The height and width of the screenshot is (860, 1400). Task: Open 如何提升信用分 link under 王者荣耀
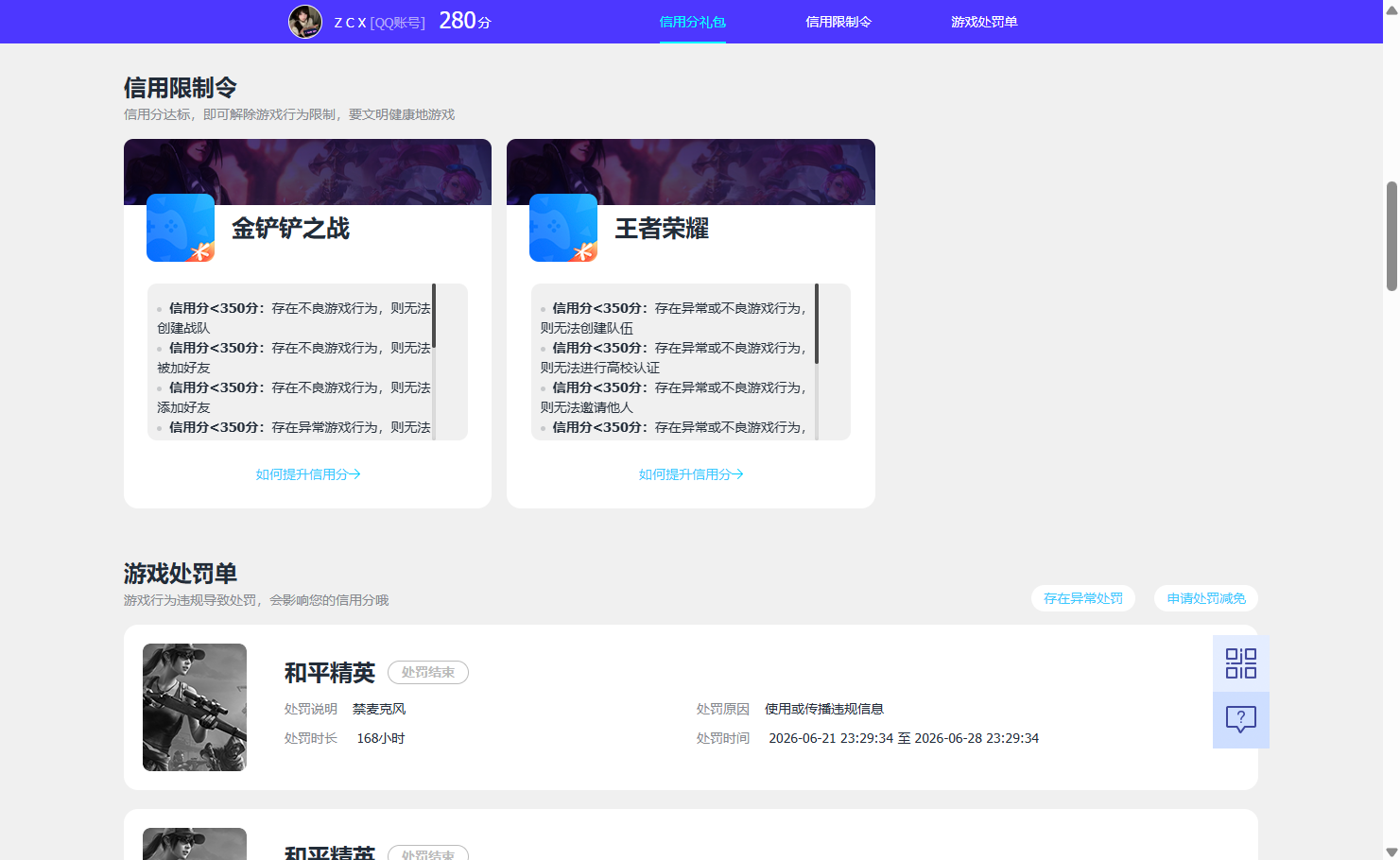coord(691,474)
